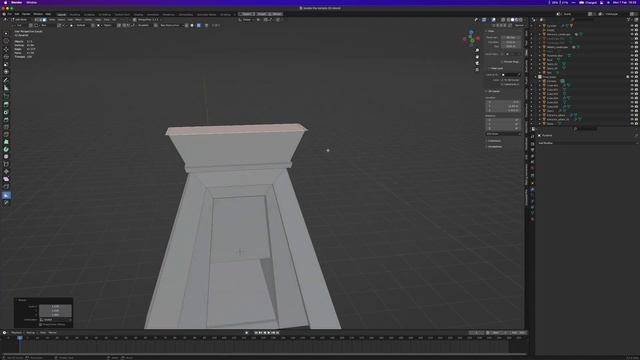640x360 pixels.
Task: Select the Select Box tool in toolbar
Action: [x=6, y=33]
